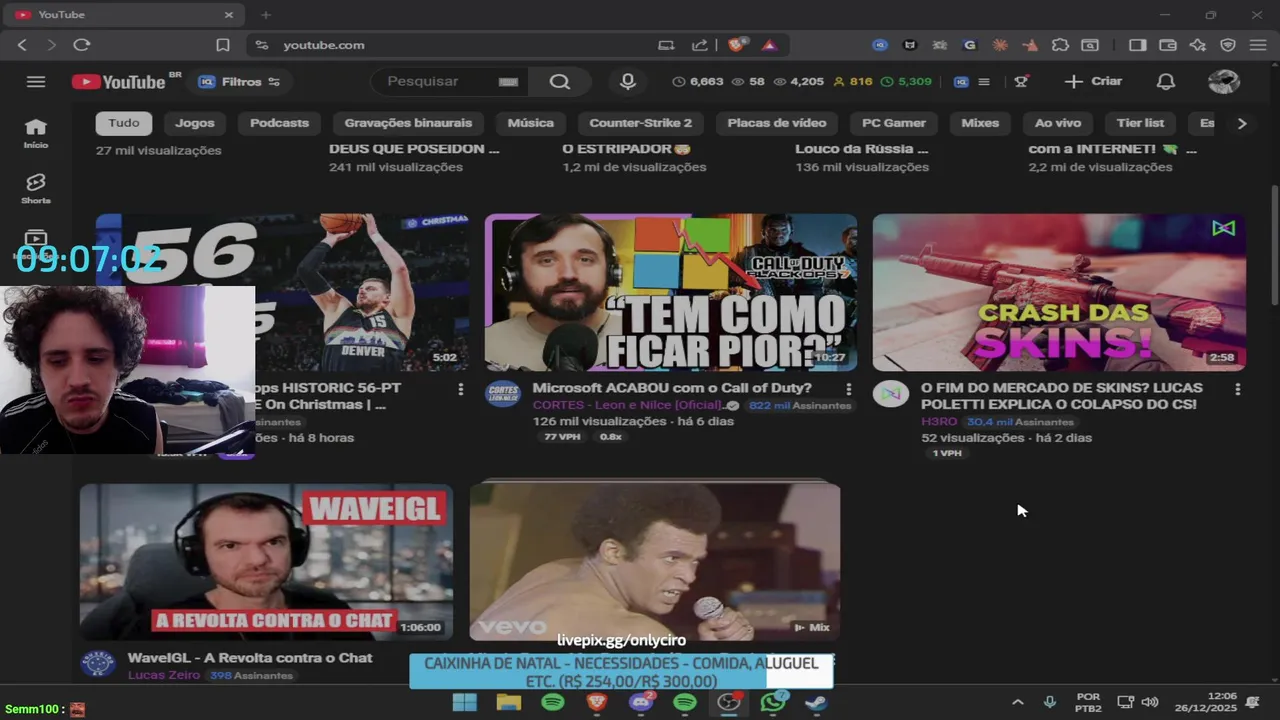Start voice search with the microphone icon
This screenshot has height=720, width=1280.
[627, 82]
